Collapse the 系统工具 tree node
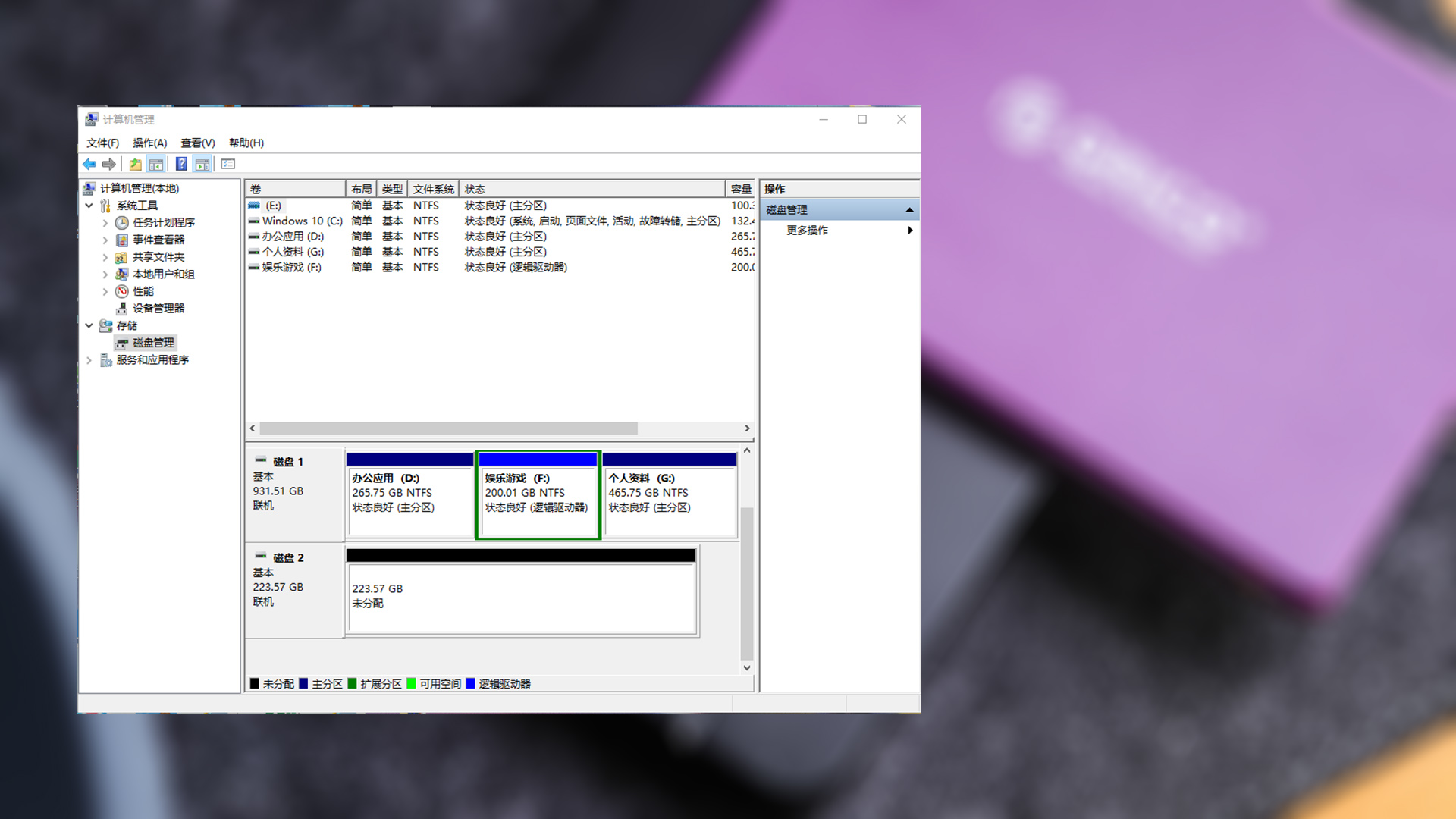Image resolution: width=1456 pixels, height=819 pixels. pyautogui.click(x=89, y=206)
